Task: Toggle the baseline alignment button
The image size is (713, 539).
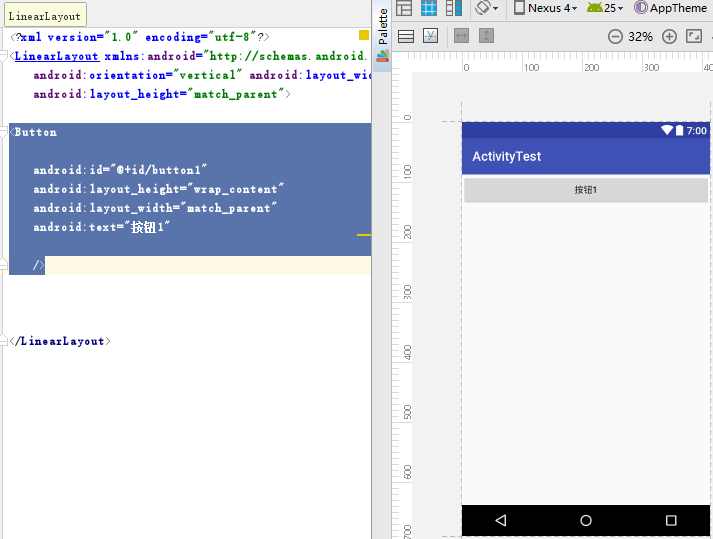Action: pyautogui.click(x=431, y=36)
